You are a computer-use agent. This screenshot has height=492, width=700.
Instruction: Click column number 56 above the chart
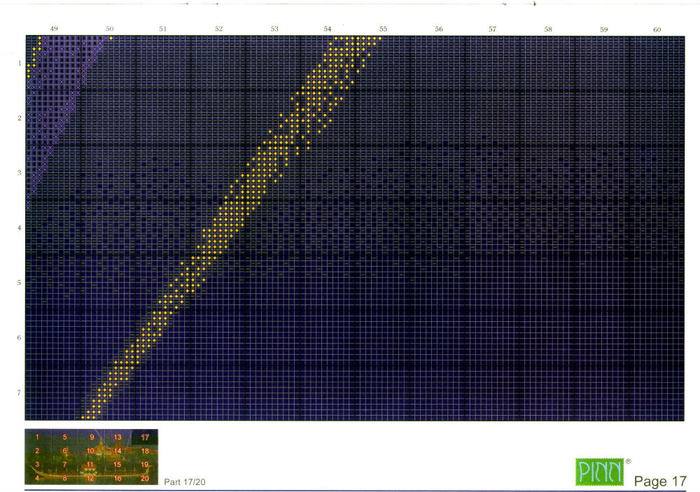point(439,29)
